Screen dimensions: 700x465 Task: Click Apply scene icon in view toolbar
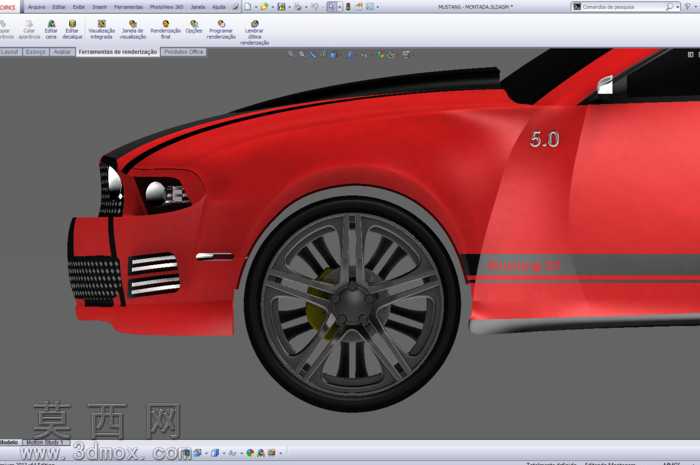(391, 54)
